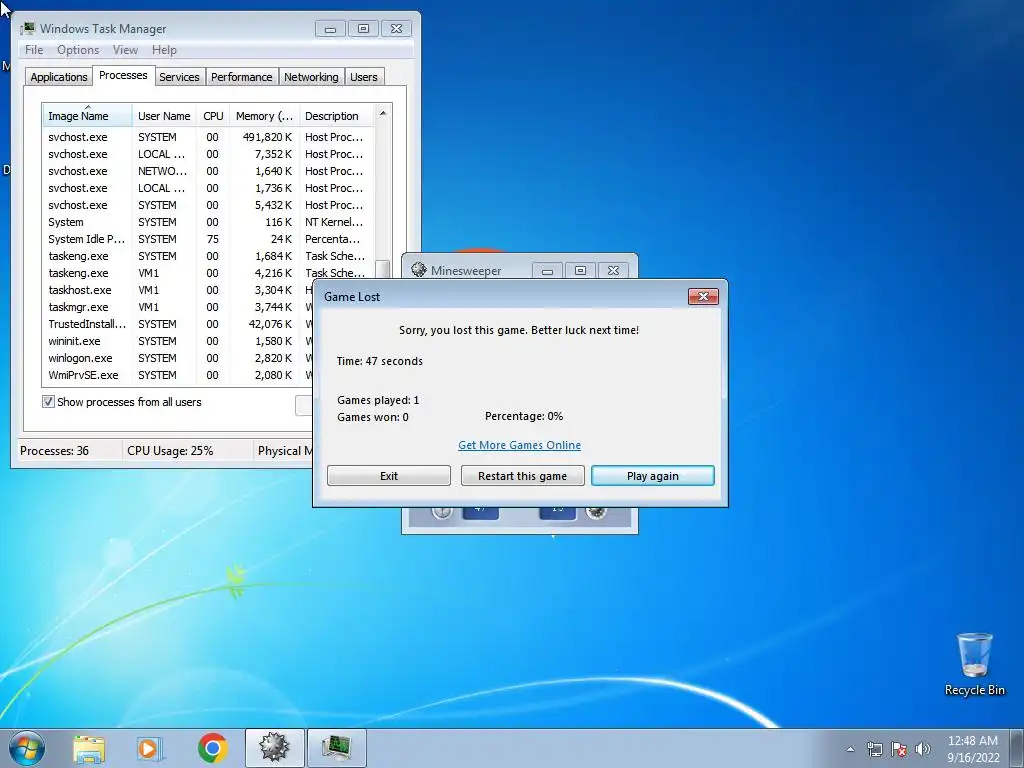
Task: Switch to Minesweeper taskbar button
Action: (274, 748)
